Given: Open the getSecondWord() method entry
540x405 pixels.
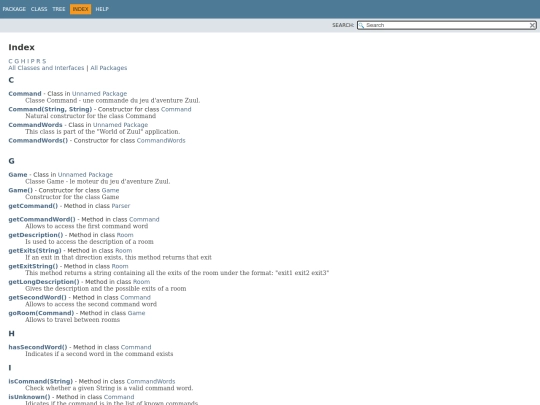Looking at the screenshot, I should (38, 298).
